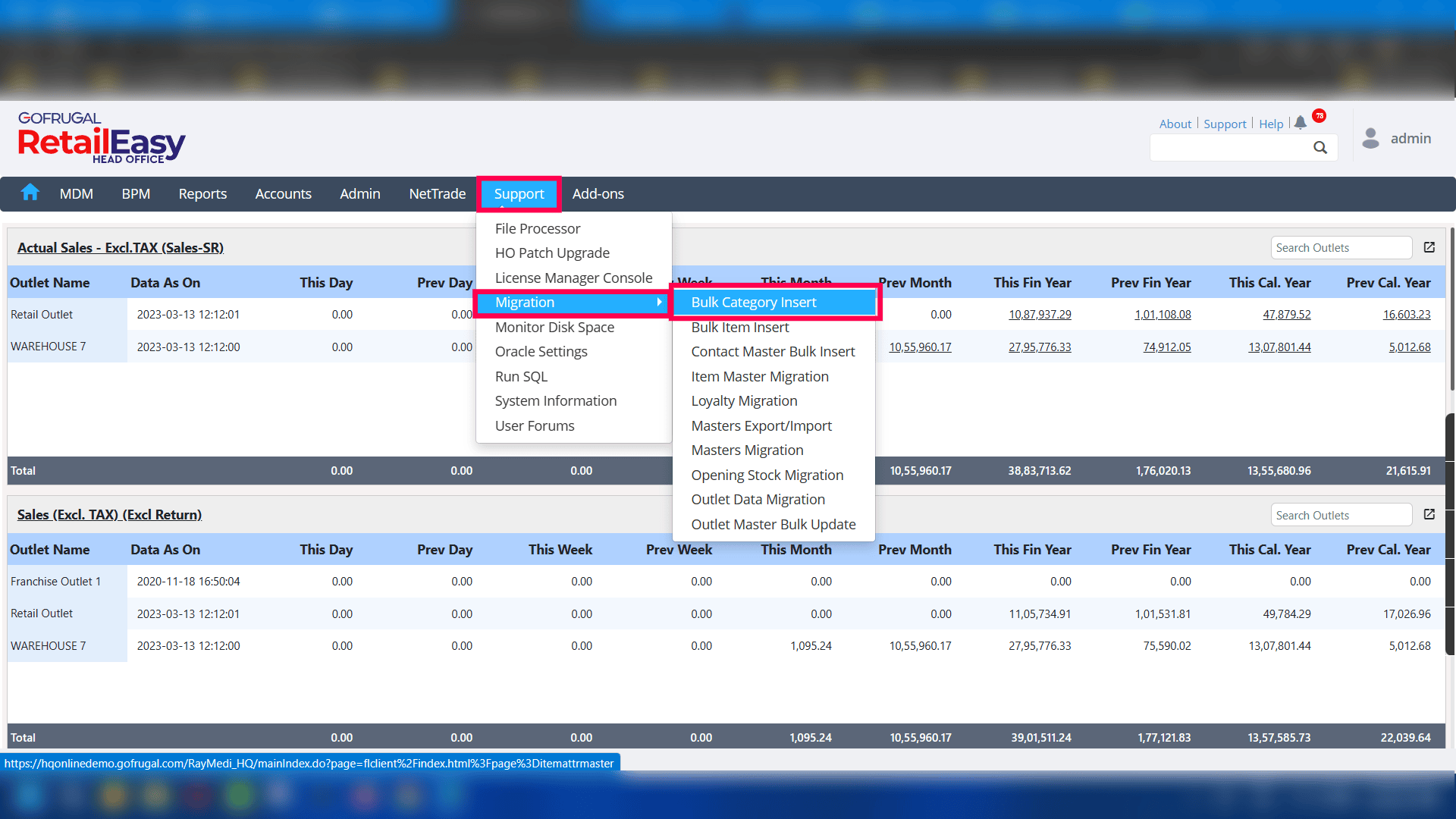Click the admin user avatar icon
The width and height of the screenshot is (1456, 819).
tap(1370, 138)
